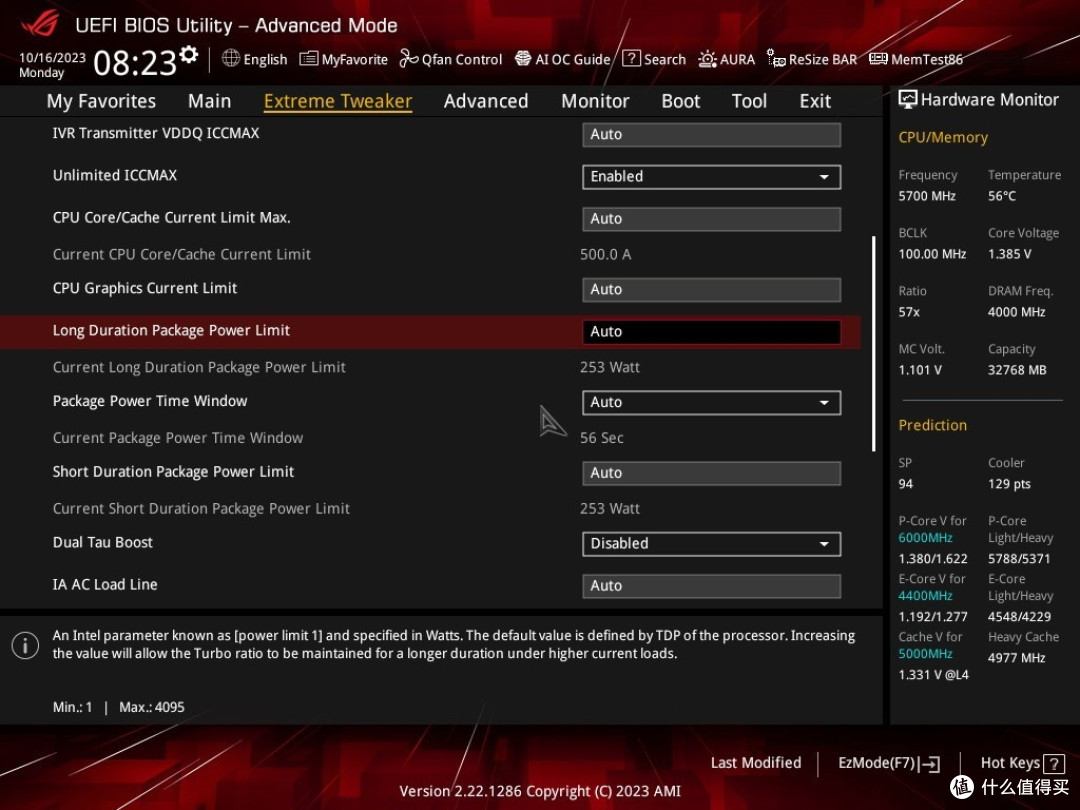Click the EzMode exit arrow icon
The height and width of the screenshot is (810, 1080).
[x=929, y=763]
